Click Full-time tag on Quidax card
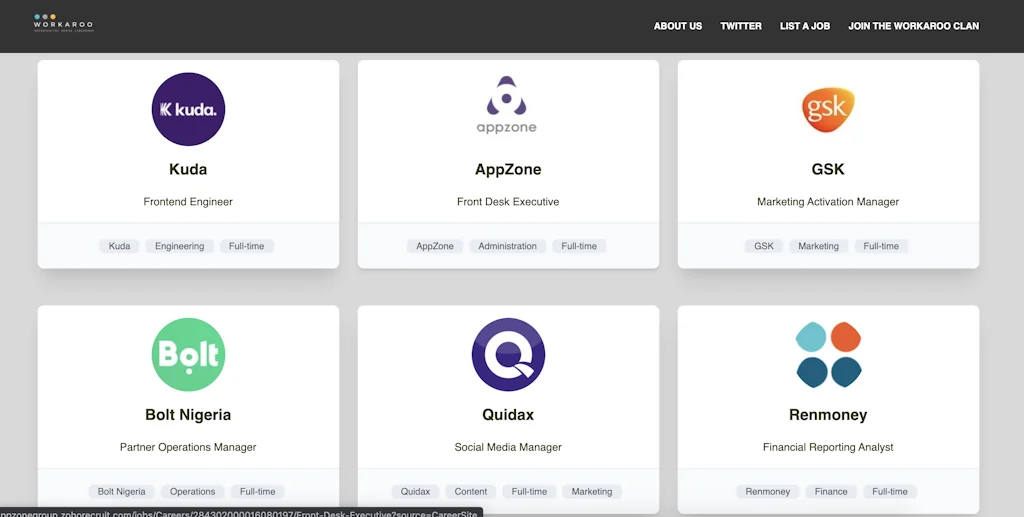This screenshot has height=517, width=1024. coord(530,492)
